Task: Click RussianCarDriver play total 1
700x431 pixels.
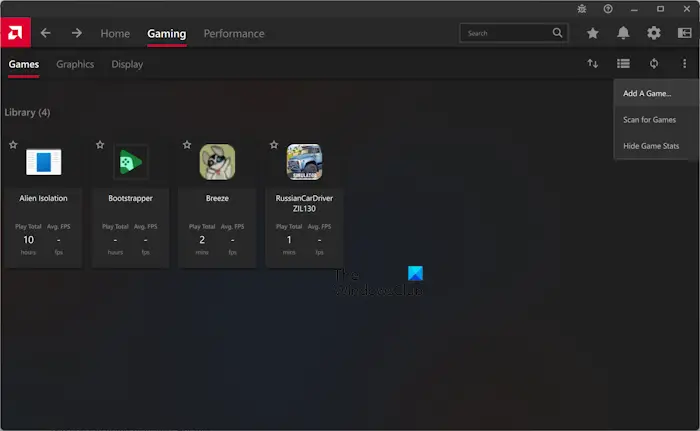Action: coord(289,240)
